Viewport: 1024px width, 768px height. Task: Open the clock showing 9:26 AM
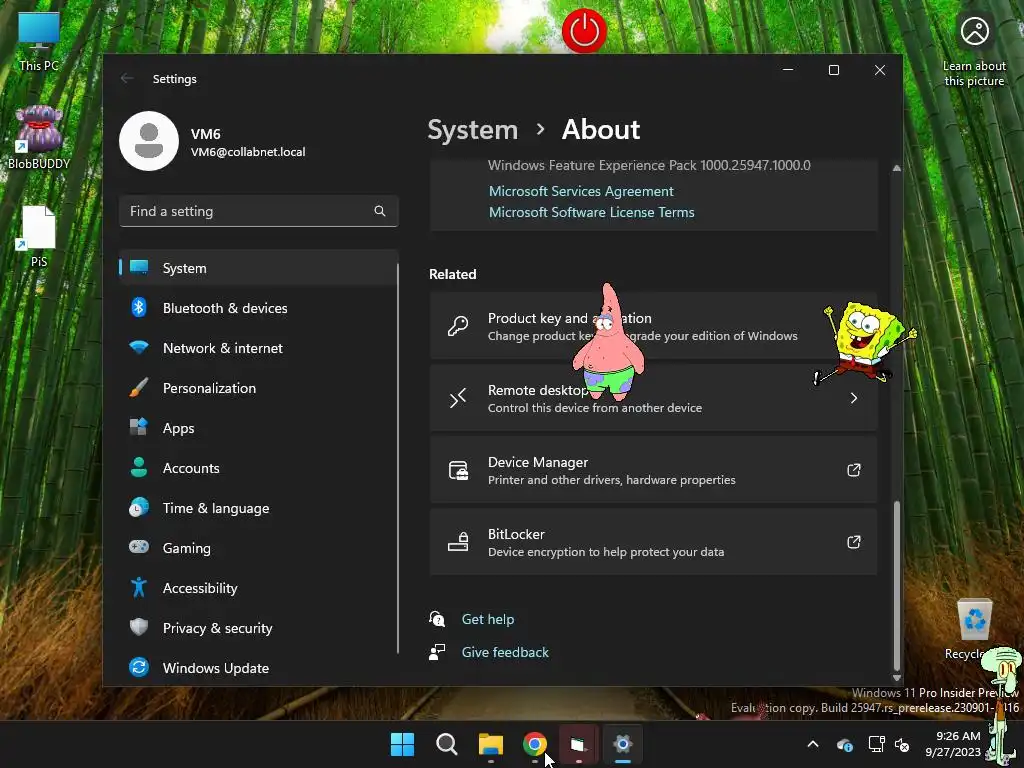[954, 744]
